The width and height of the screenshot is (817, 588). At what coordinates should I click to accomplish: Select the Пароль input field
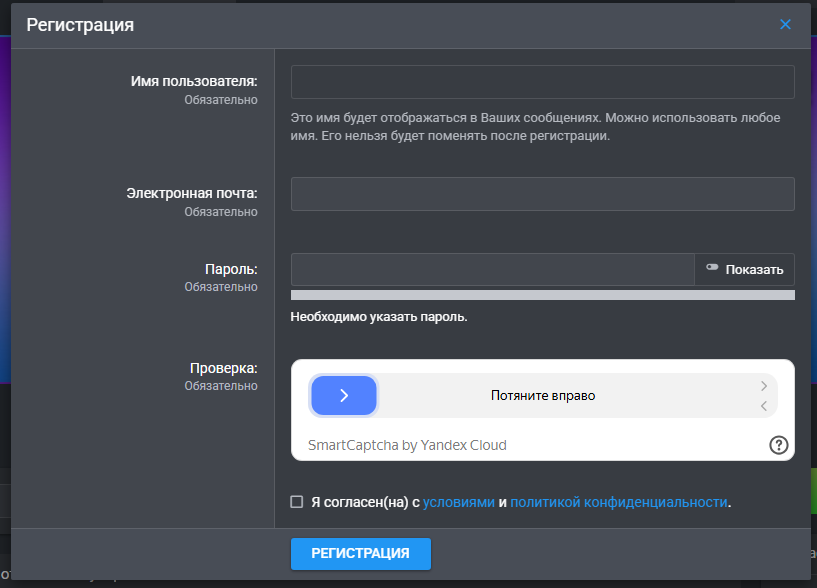click(x=492, y=269)
